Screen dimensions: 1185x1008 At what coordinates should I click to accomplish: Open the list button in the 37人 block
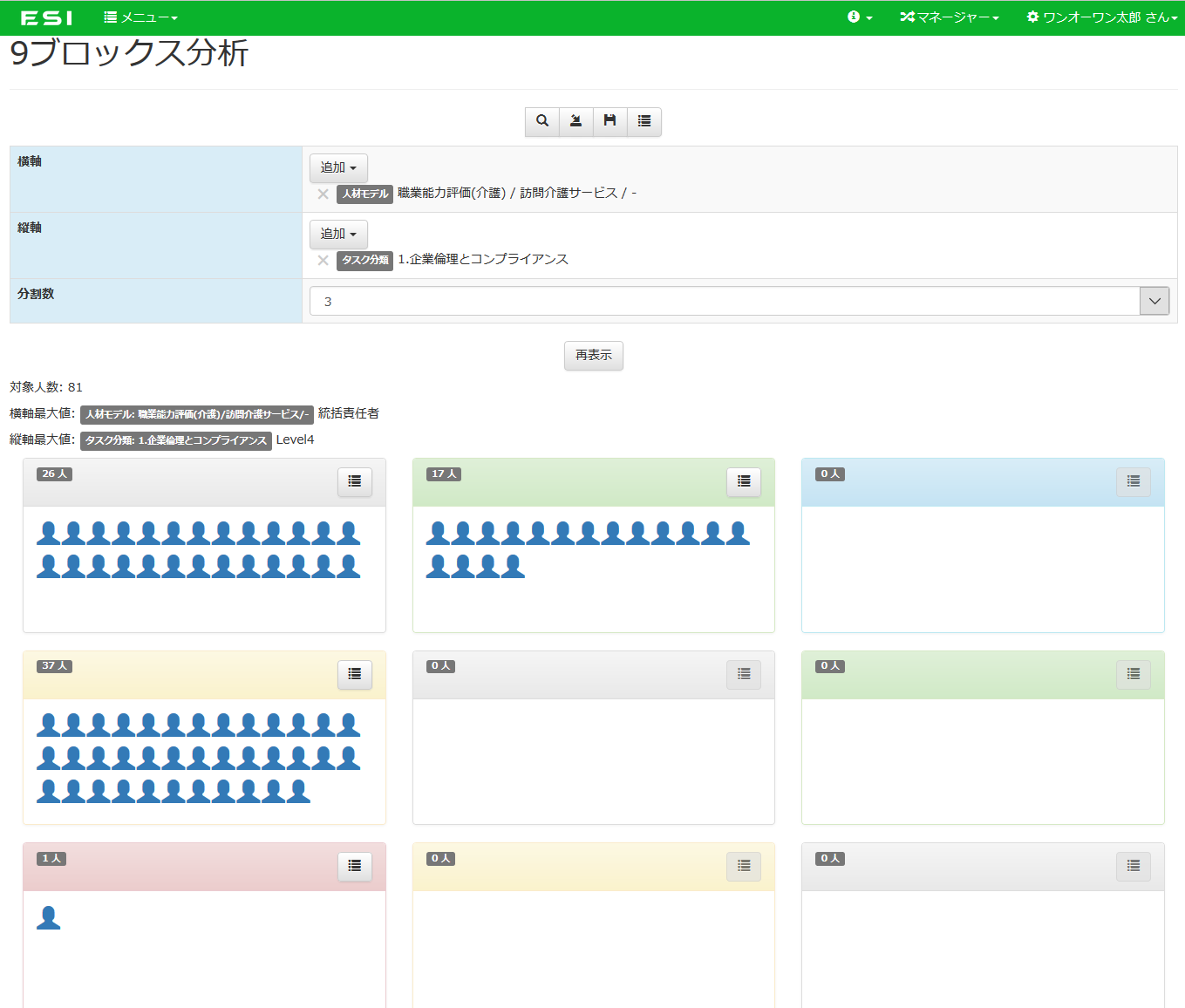355,674
